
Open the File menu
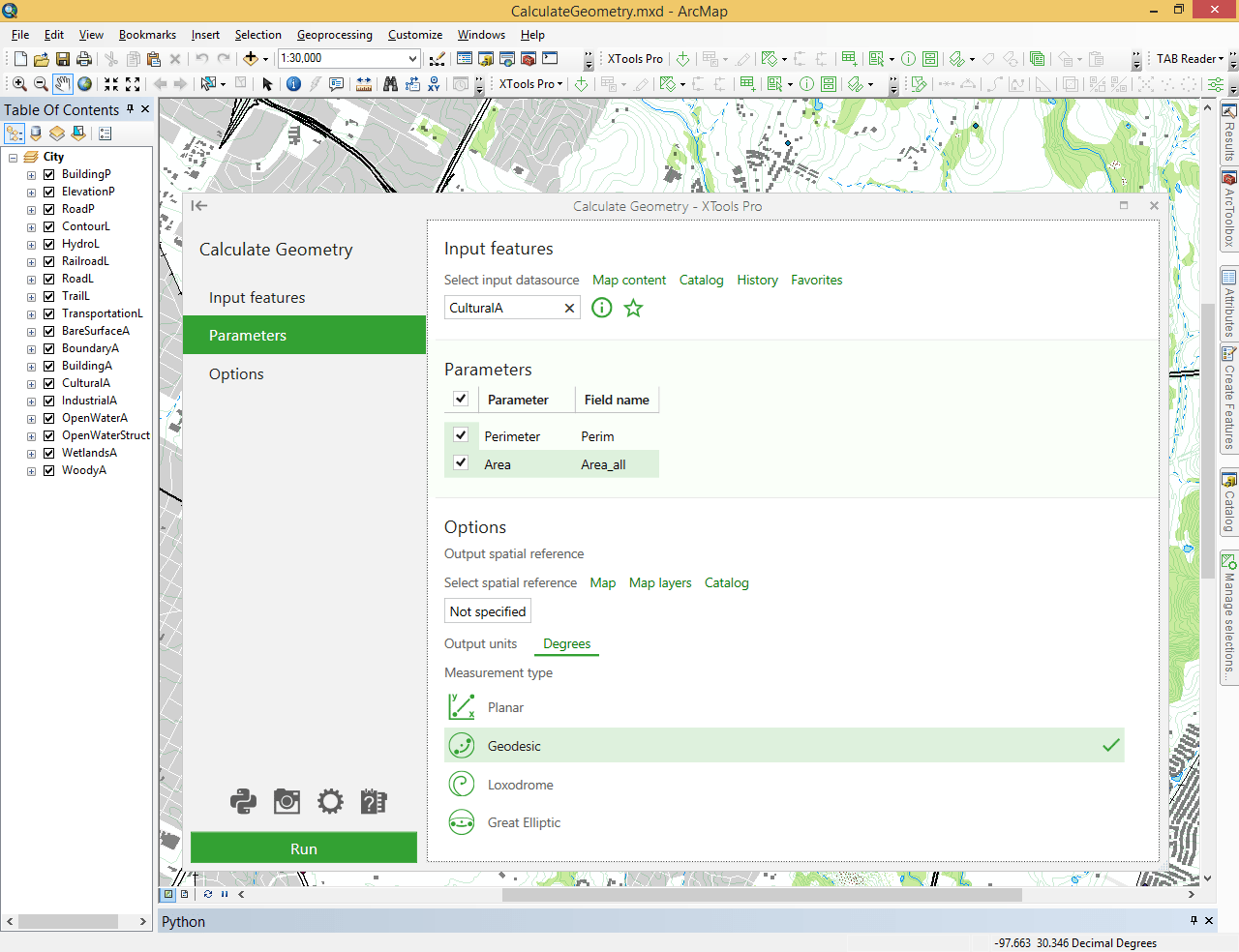click(20, 35)
